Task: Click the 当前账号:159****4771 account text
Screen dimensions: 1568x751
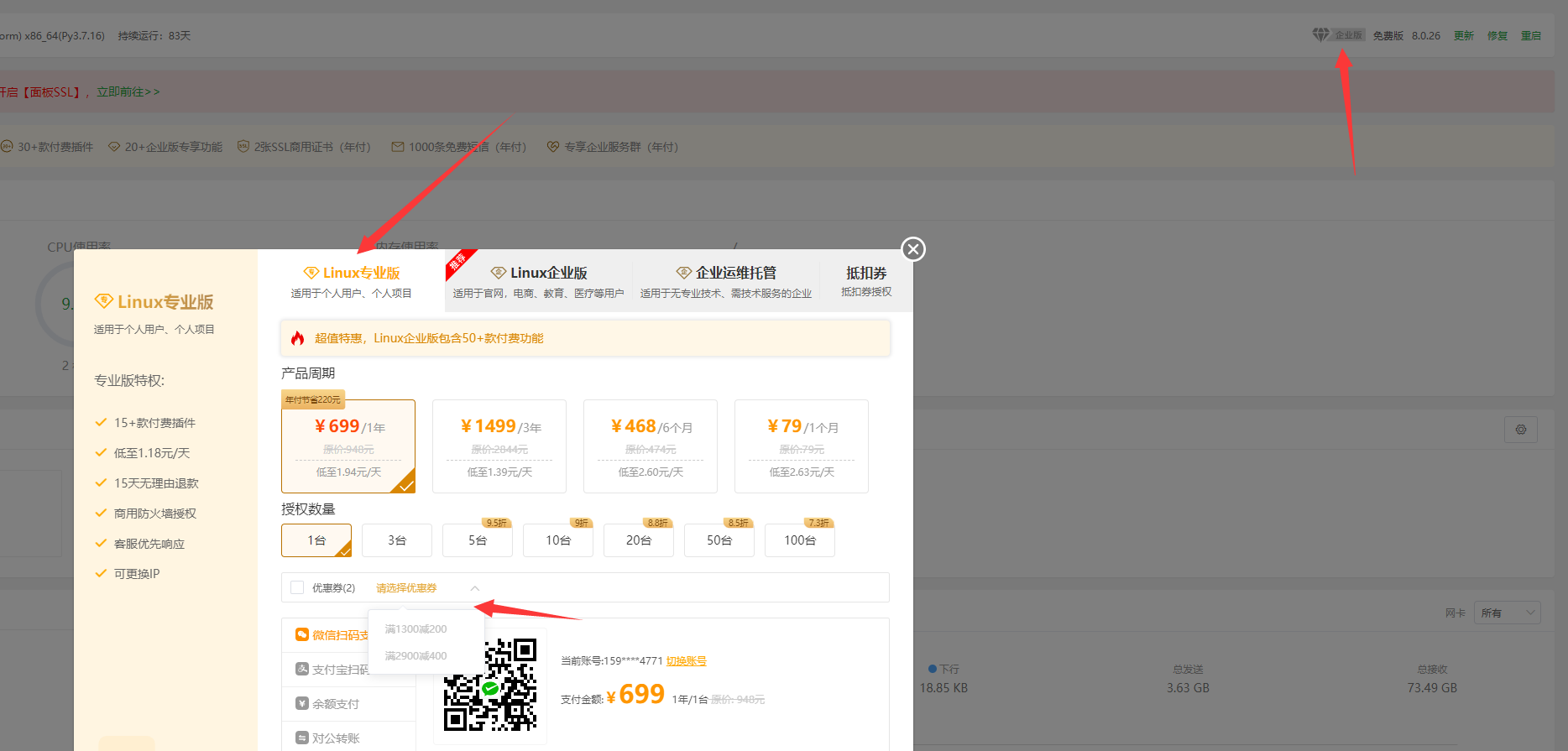Action: pos(612,661)
